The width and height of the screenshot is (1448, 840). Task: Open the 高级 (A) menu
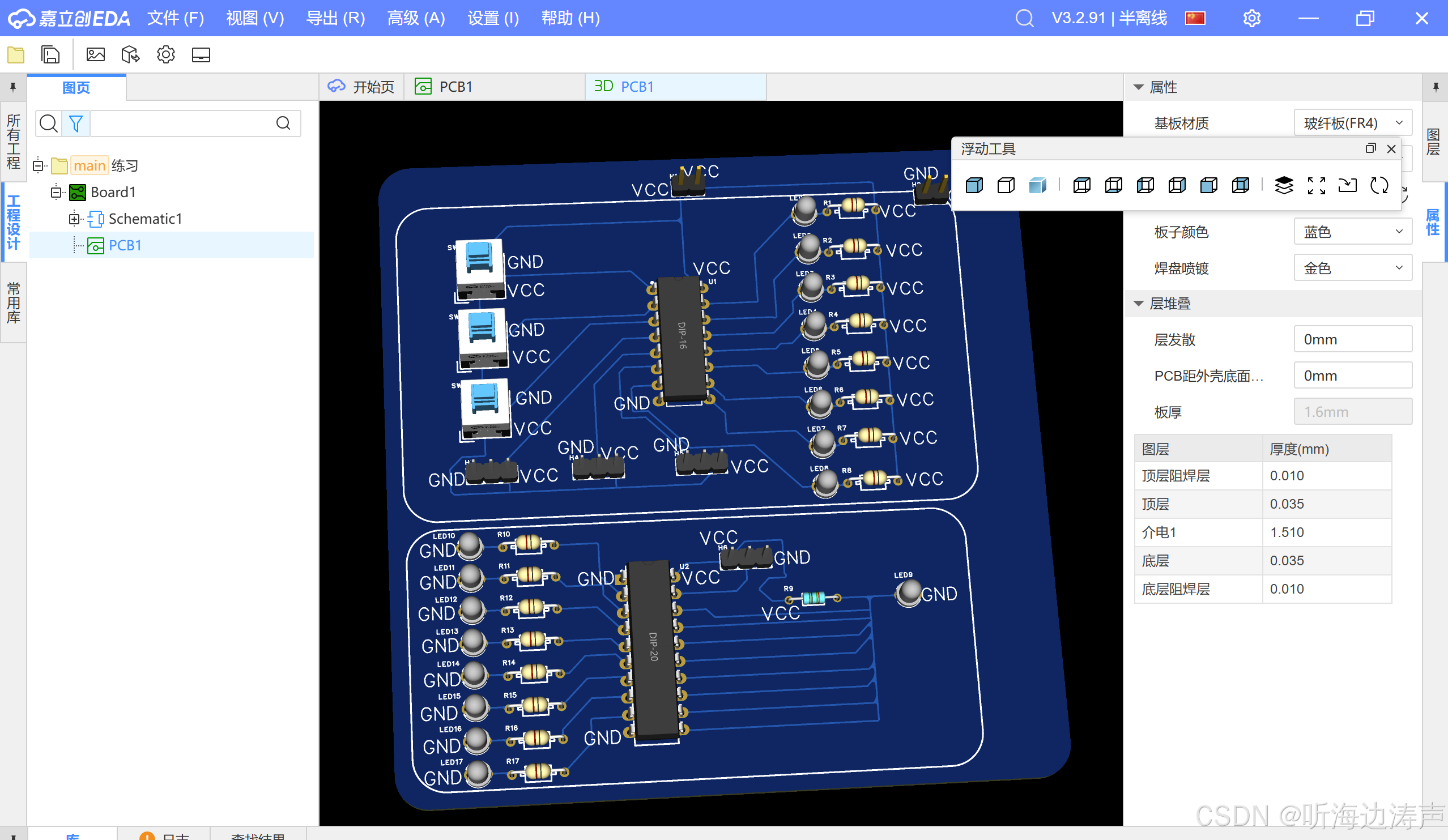point(416,18)
